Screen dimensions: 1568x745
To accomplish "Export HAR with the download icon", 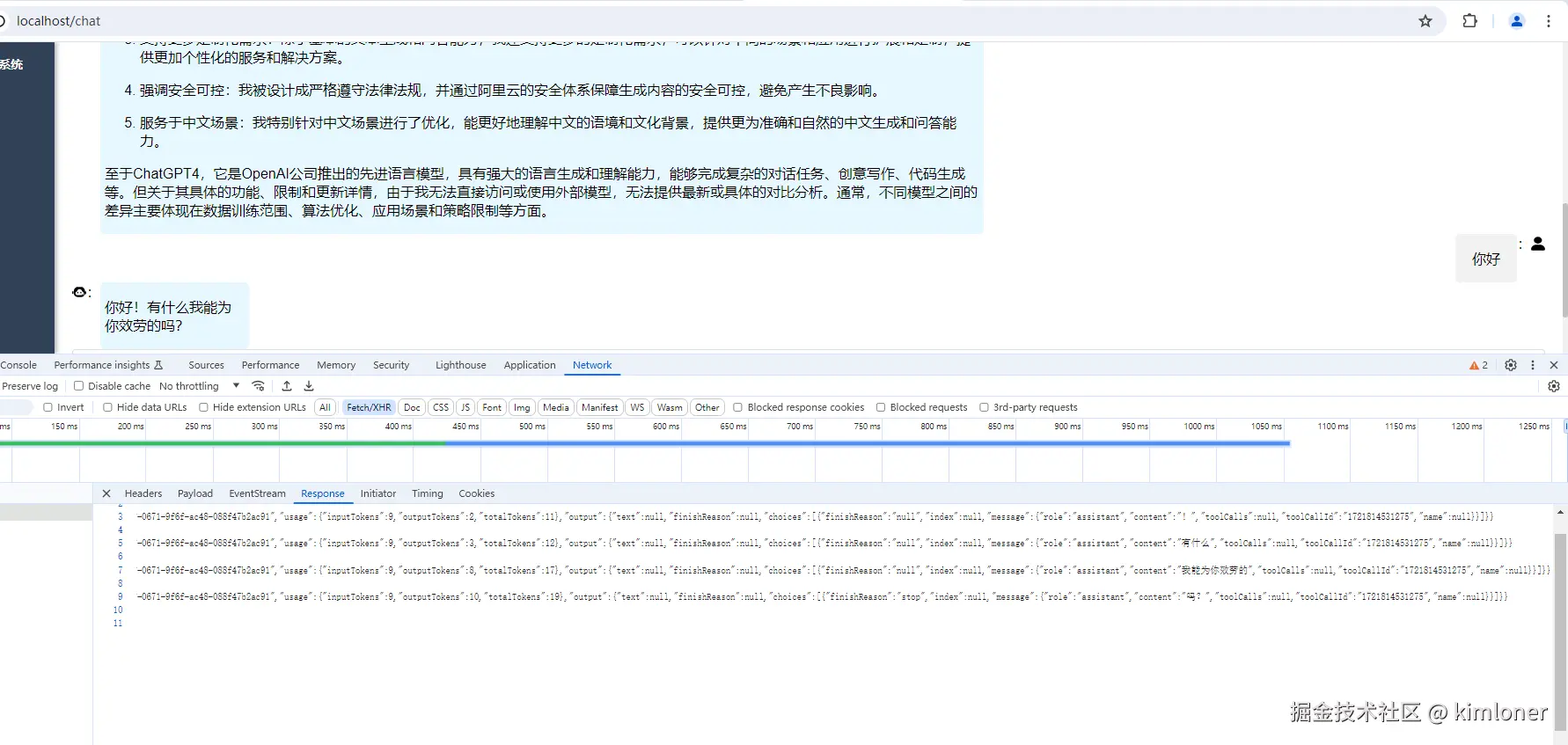I will pos(309,386).
